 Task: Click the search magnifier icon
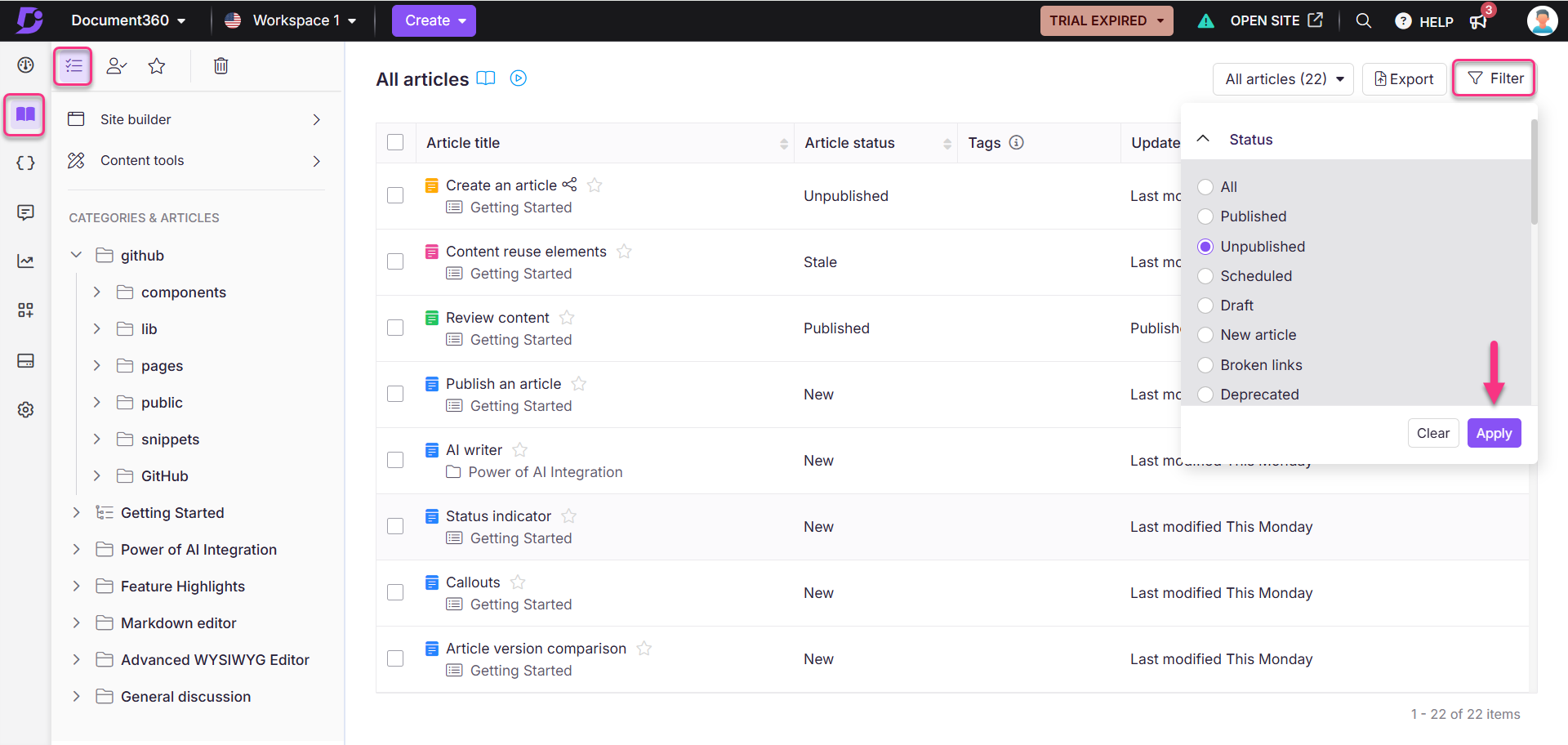pos(1364,20)
